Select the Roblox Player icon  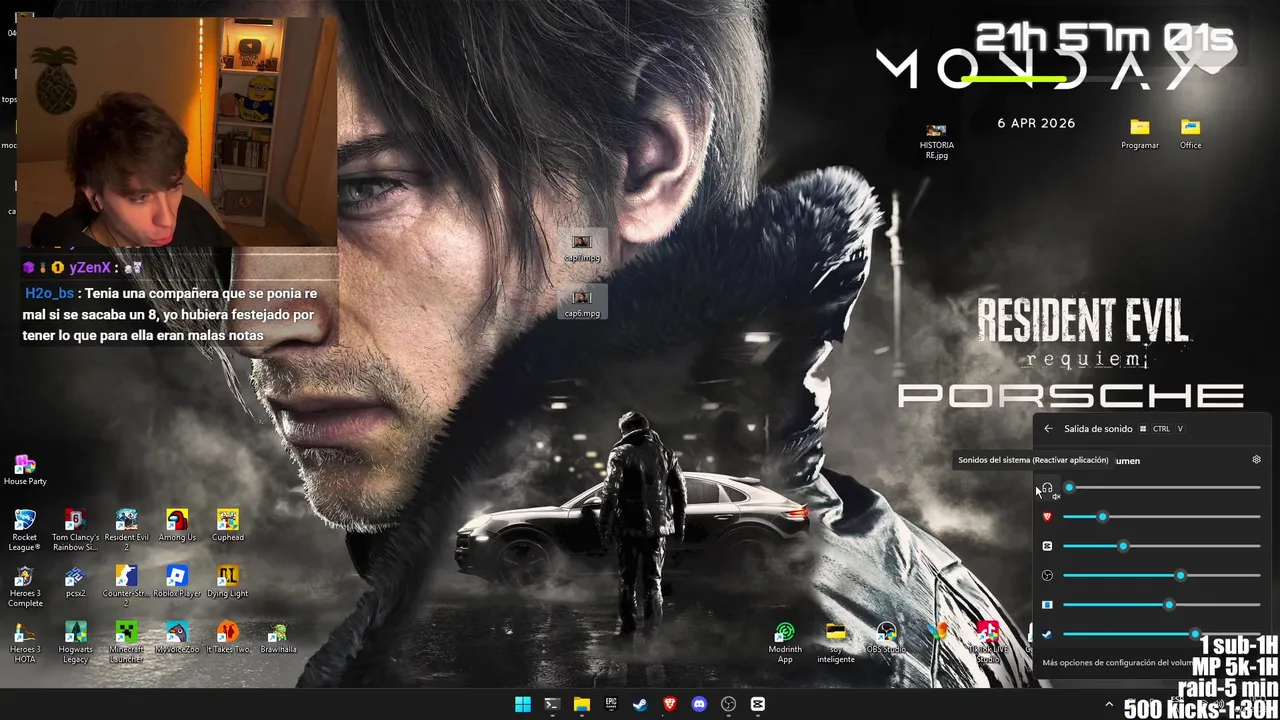[177, 582]
